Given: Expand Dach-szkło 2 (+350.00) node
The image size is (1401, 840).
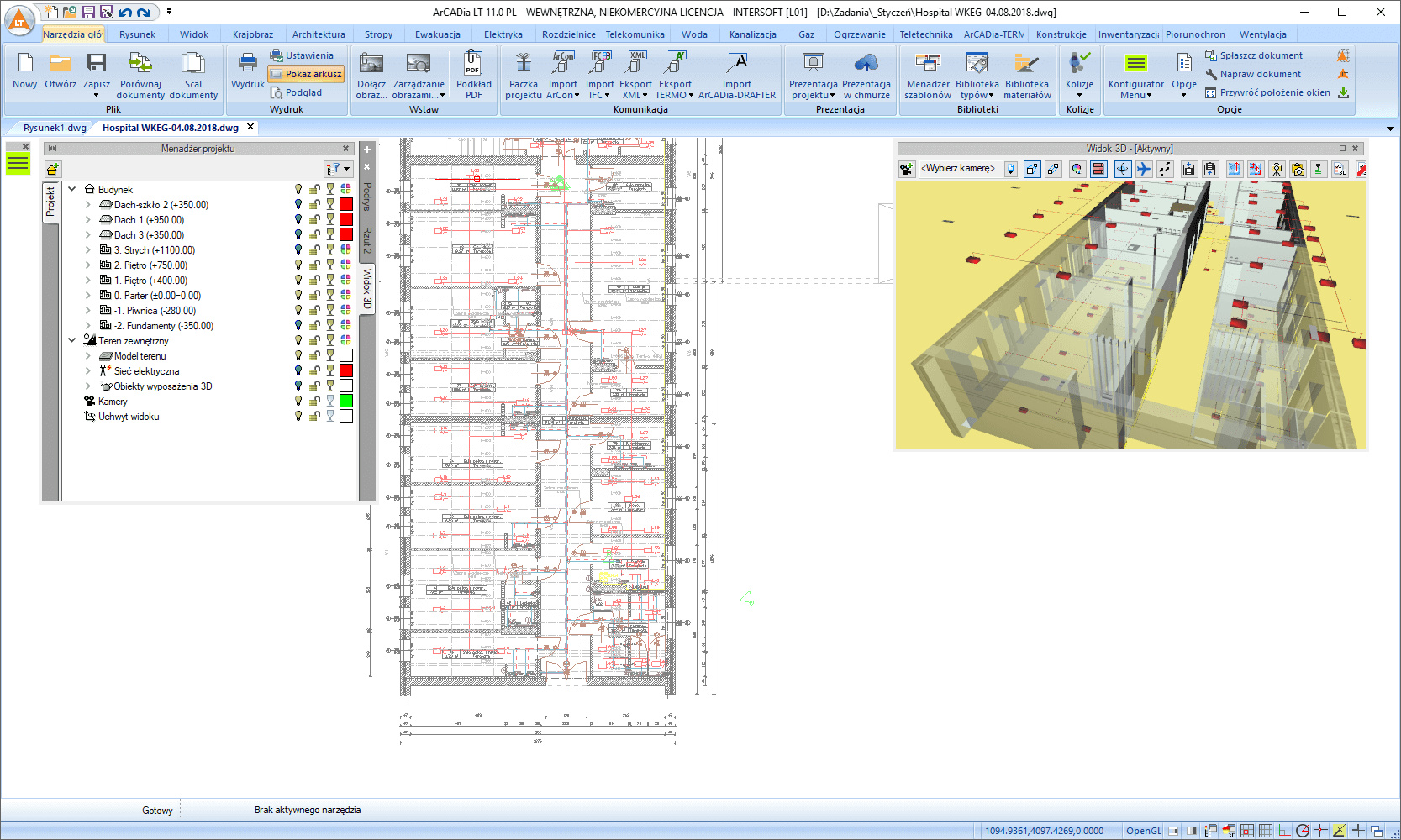Looking at the screenshot, I should pos(87,204).
